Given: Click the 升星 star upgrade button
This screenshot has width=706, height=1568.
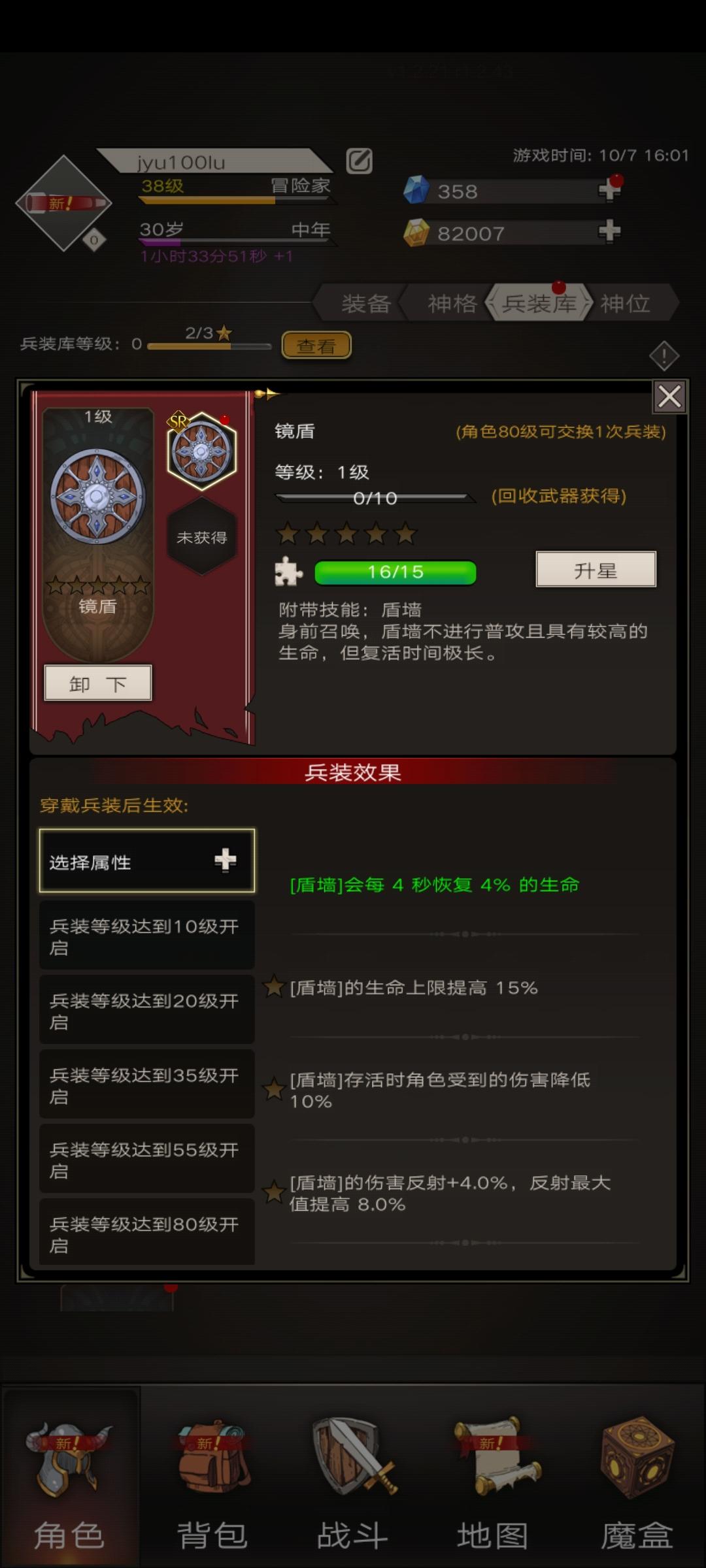Looking at the screenshot, I should coord(596,570).
